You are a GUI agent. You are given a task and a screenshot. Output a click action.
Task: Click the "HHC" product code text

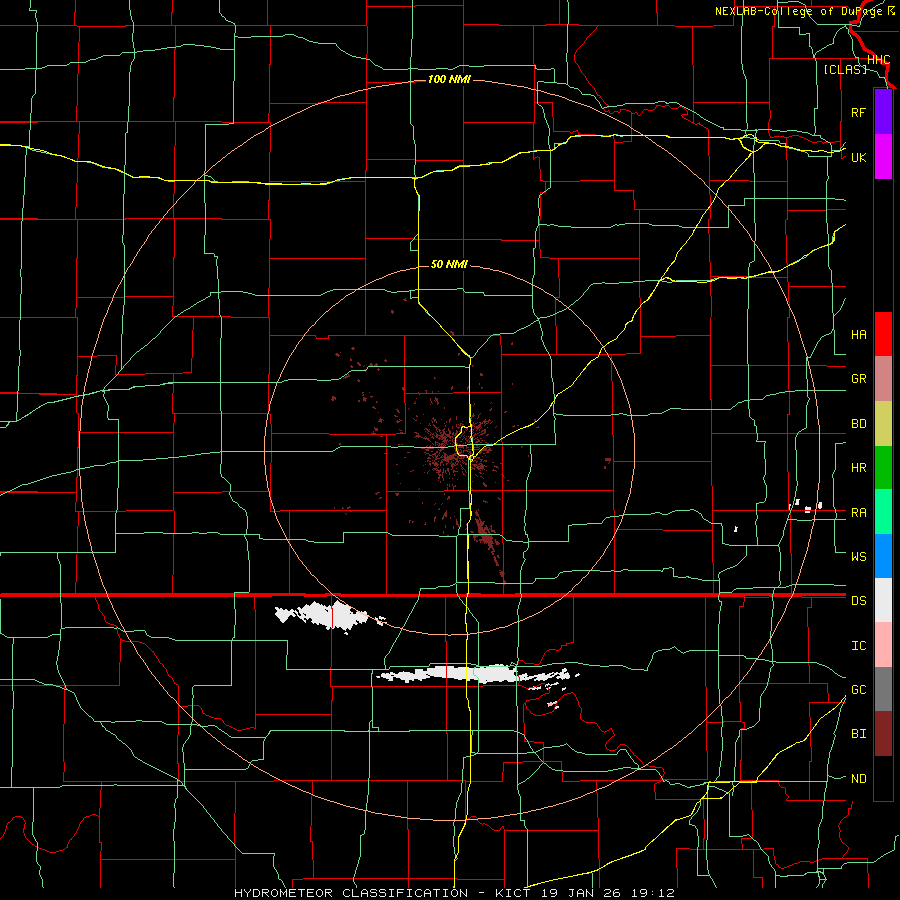click(x=878, y=60)
